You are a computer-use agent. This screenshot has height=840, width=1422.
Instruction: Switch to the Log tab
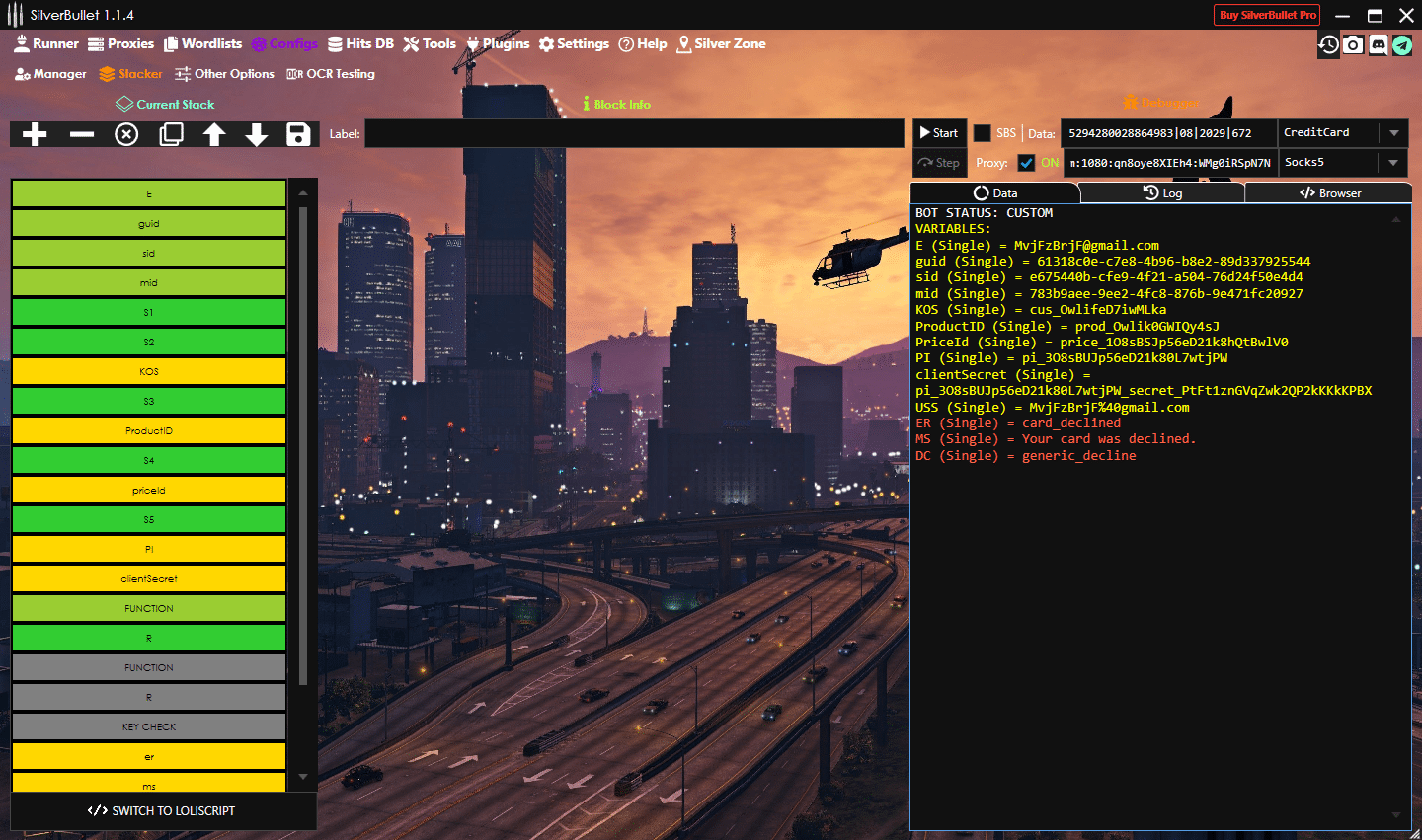click(x=1162, y=193)
